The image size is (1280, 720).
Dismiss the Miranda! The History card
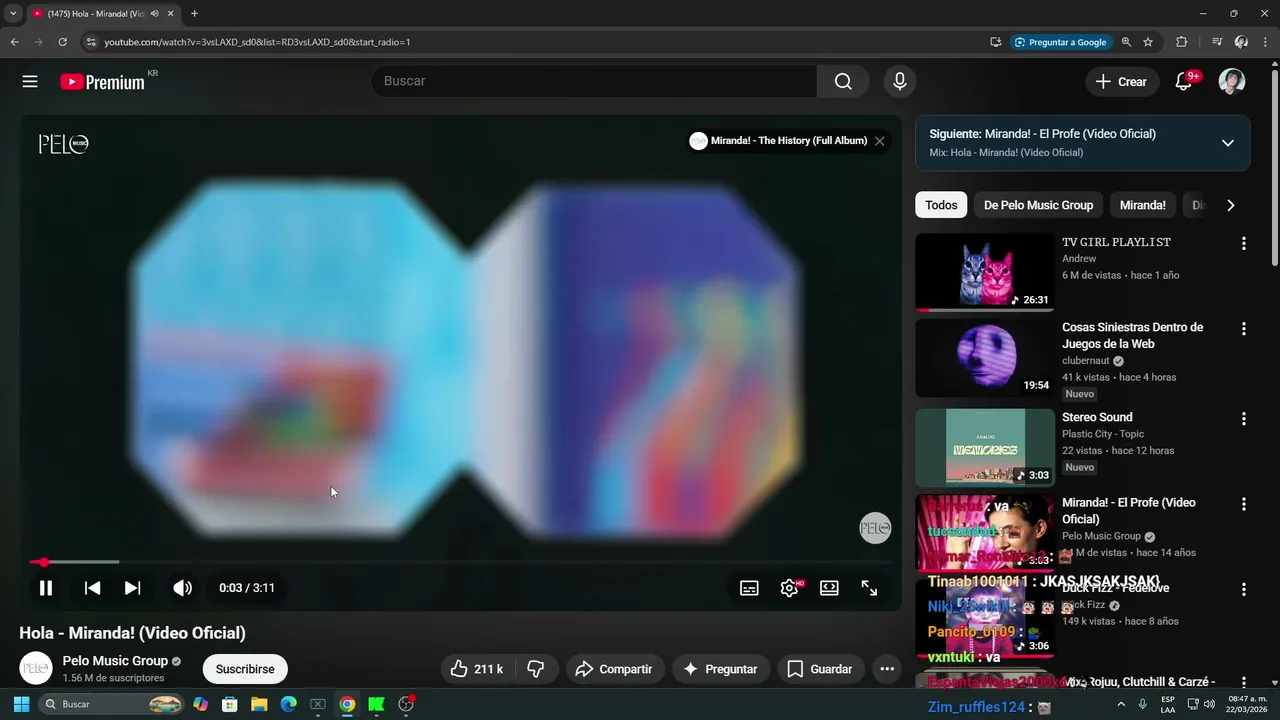pyautogui.click(x=880, y=141)
